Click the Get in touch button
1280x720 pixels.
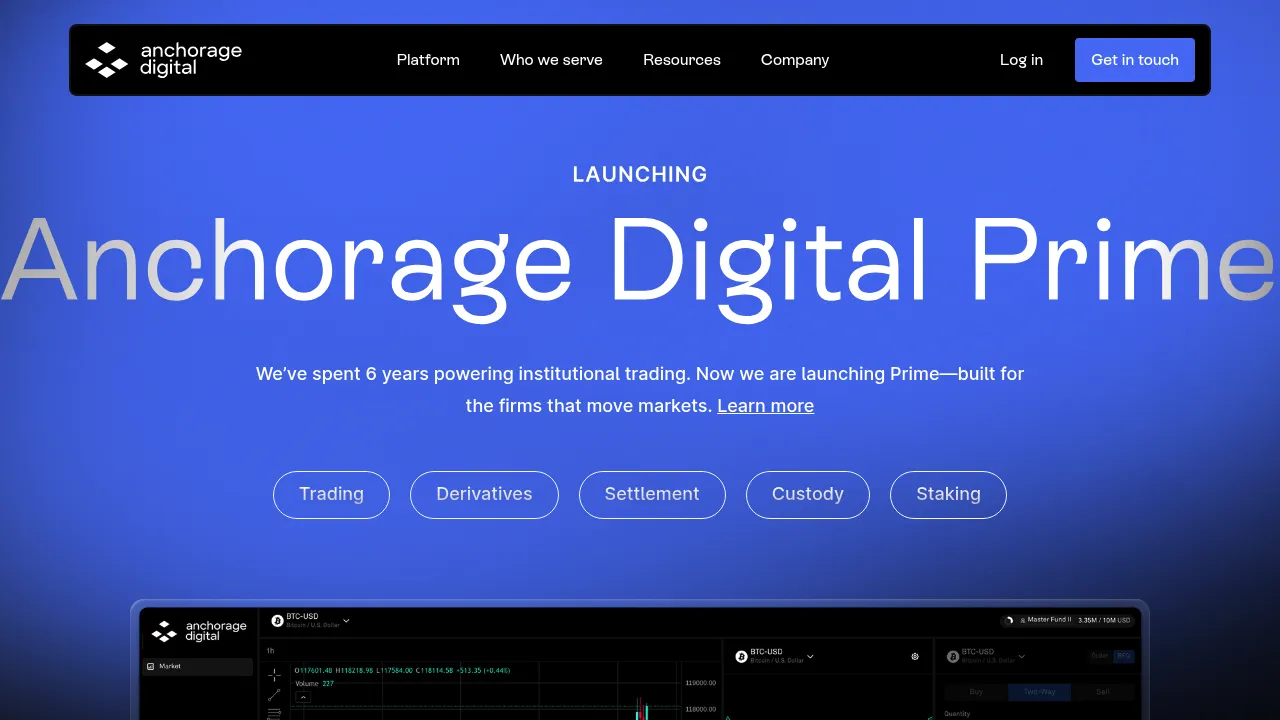[1135, 60]
